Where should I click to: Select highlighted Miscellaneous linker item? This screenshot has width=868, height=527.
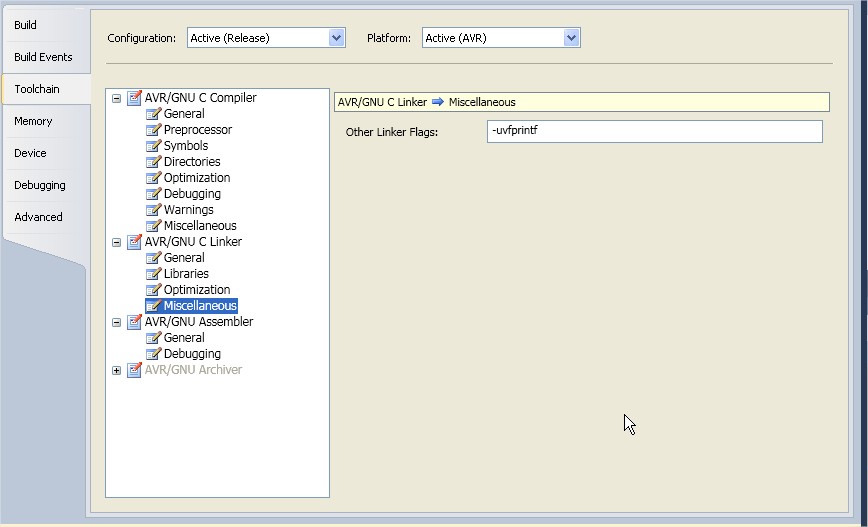(x=200, y=306)
